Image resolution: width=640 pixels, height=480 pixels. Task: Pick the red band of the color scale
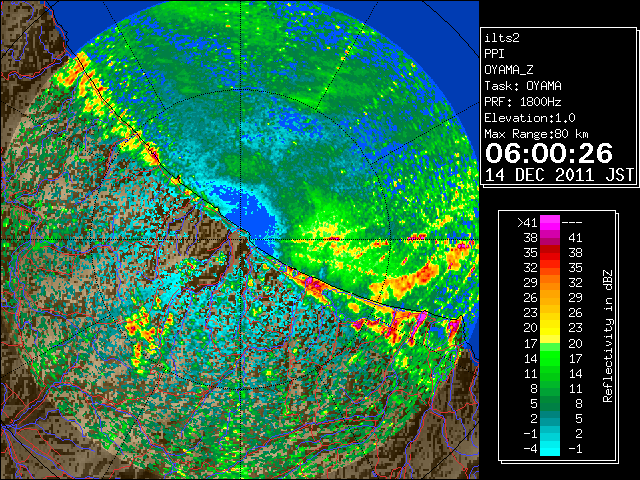point(550,253)
